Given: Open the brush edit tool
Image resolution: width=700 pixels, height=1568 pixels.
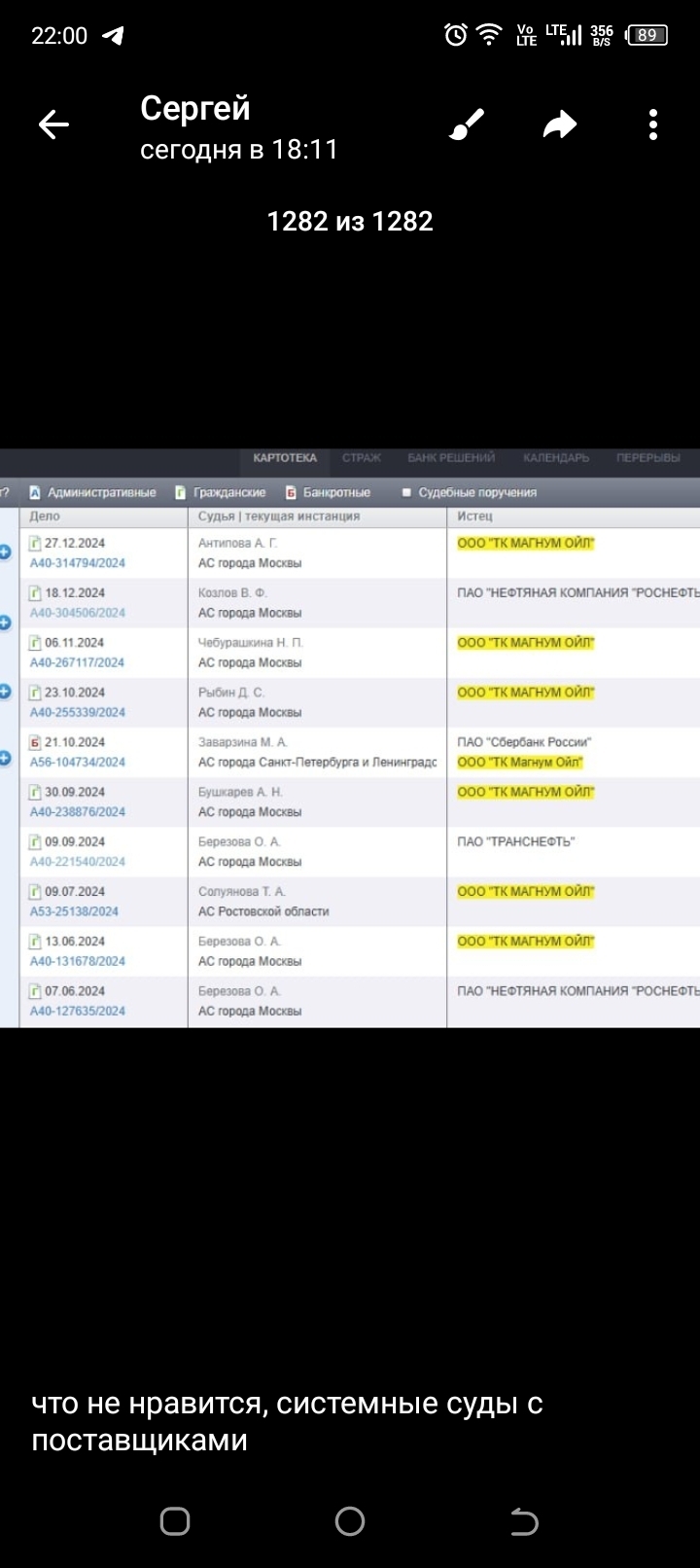Looking at the screenshot, I should tap(467, 125).
